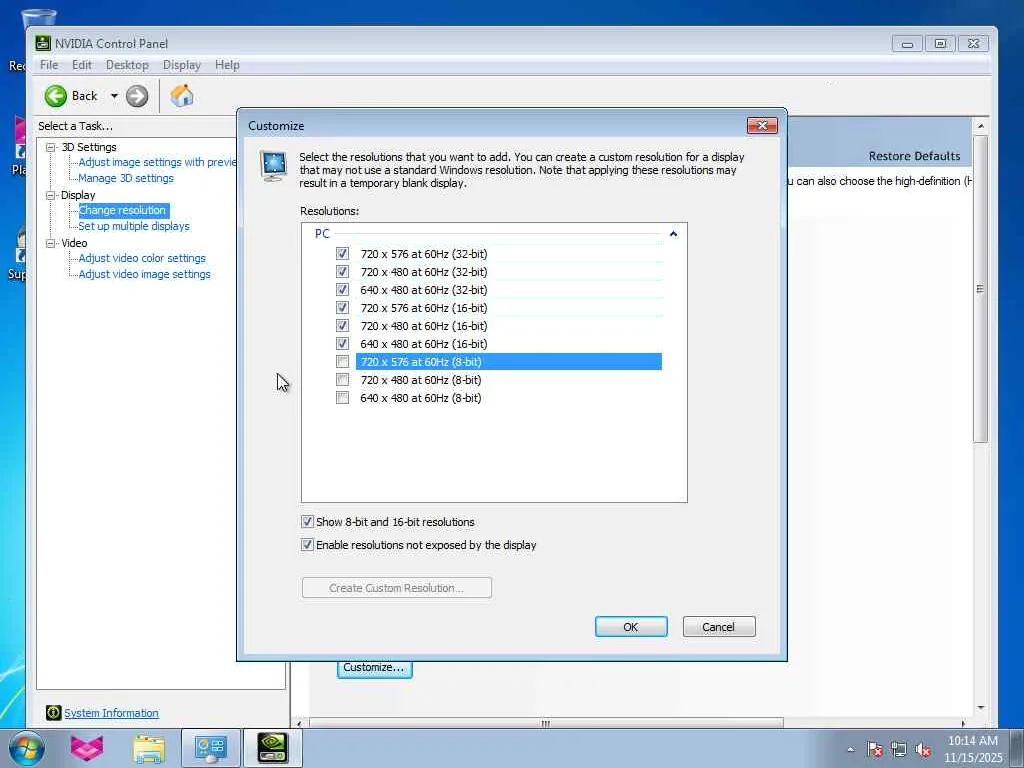Image resolution: width=1024 pixels, height=768 pixels.
Task: Collapse the 3D Settings tree node
Action: (50, 148)
